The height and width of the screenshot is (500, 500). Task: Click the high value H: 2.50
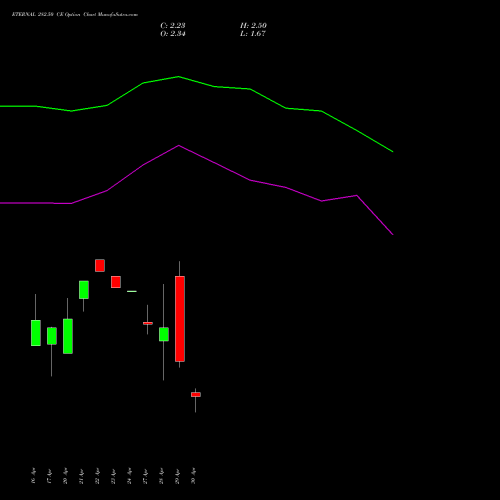[x=253, y=25]
